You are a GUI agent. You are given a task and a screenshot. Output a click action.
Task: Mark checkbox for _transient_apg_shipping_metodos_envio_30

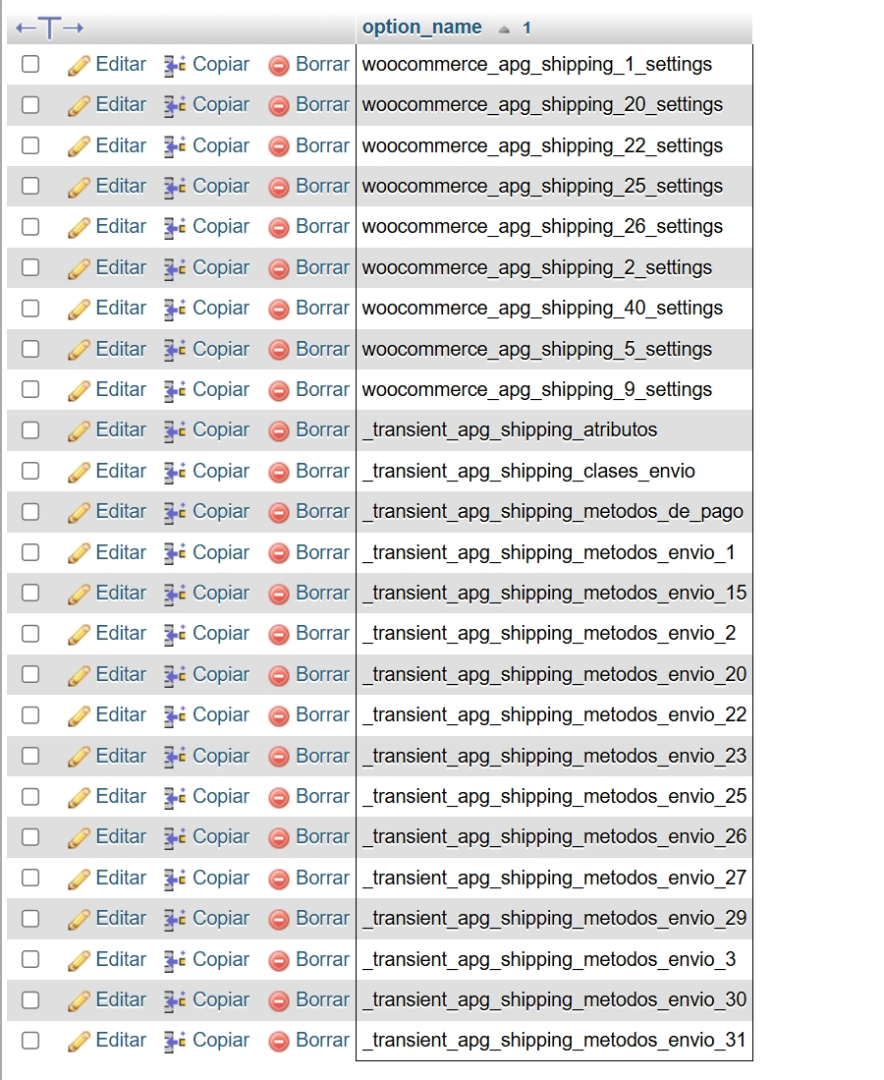tap(30, 1000)
